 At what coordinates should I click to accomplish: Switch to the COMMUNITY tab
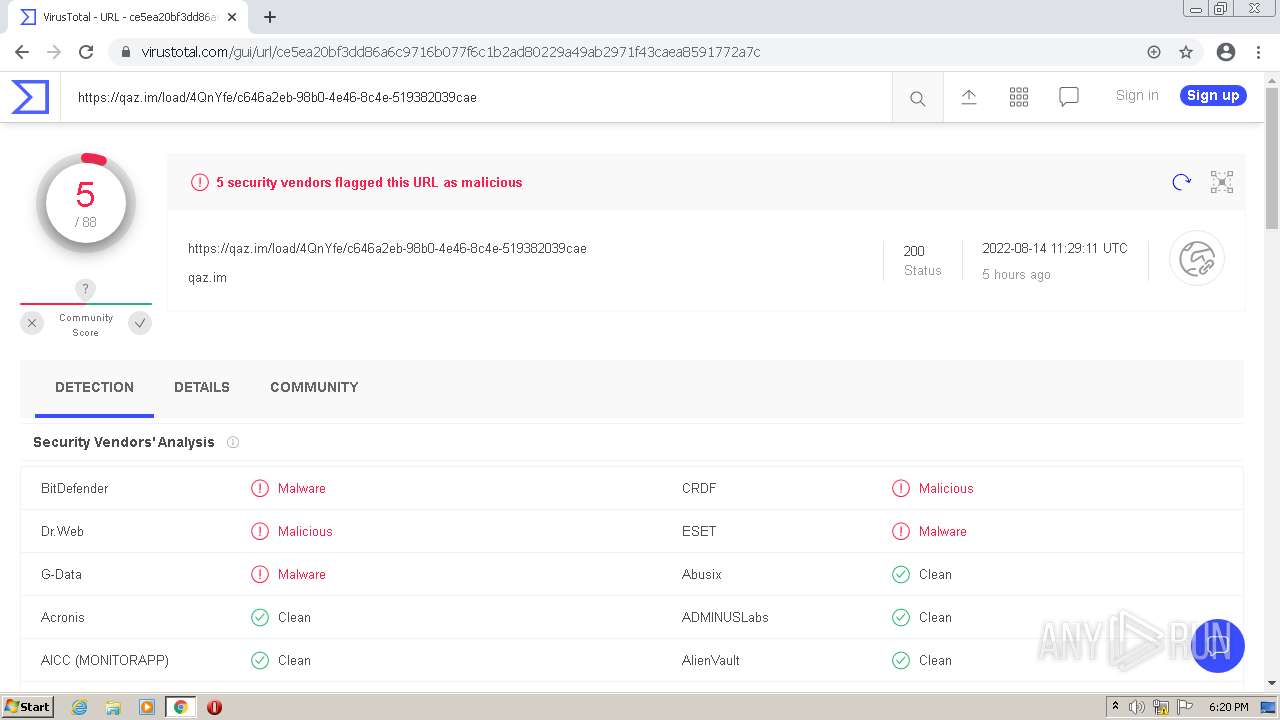tap(314, 388)
